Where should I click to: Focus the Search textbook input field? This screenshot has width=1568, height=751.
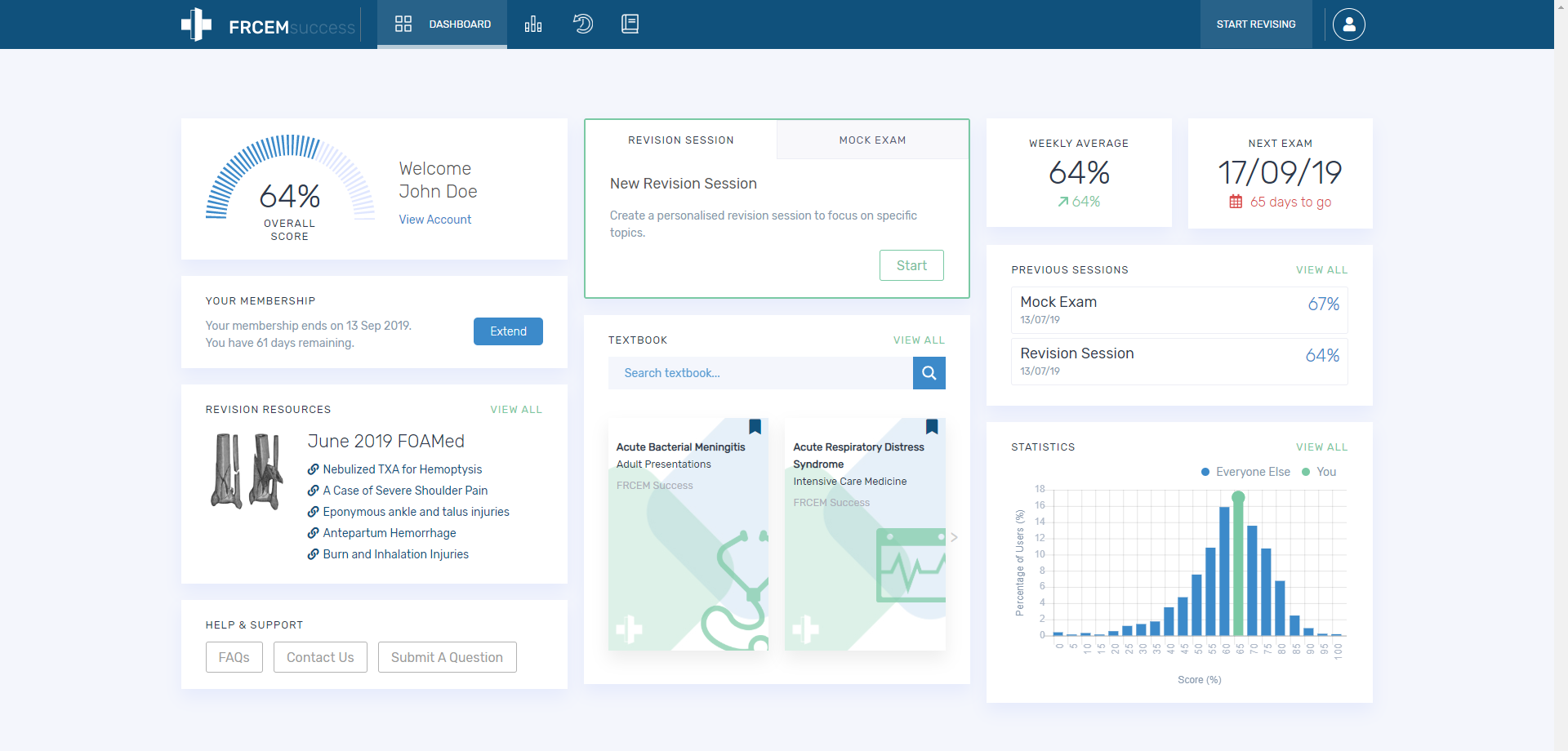tap(760, 373)
